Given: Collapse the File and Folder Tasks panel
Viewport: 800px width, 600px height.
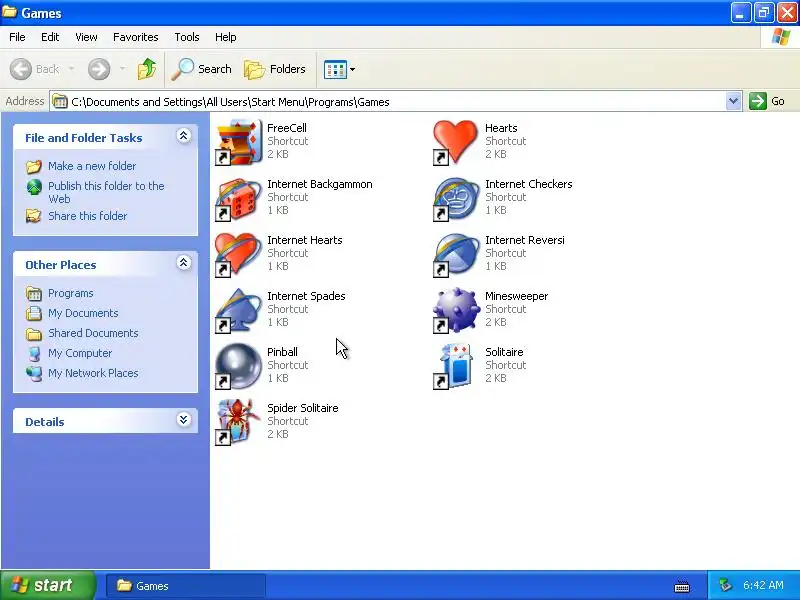Looking at the screenshot, I should tap(184, 136).
